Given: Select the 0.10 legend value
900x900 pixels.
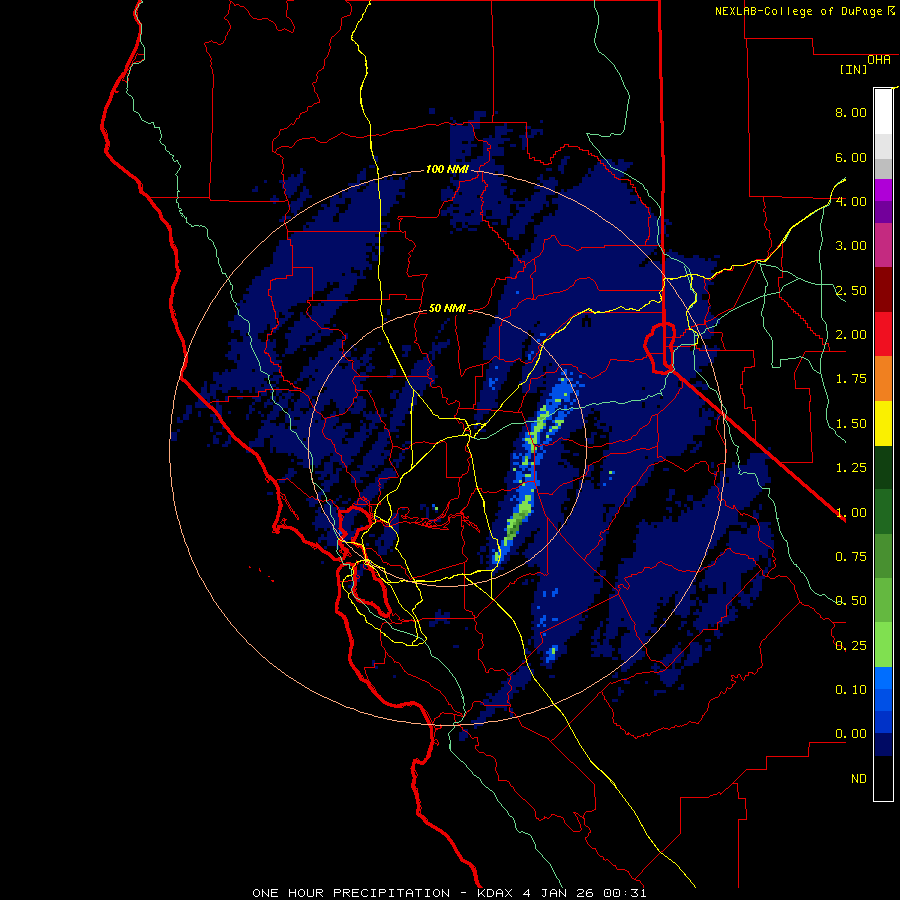Looking at the screenshot, I should click(851, 690).
